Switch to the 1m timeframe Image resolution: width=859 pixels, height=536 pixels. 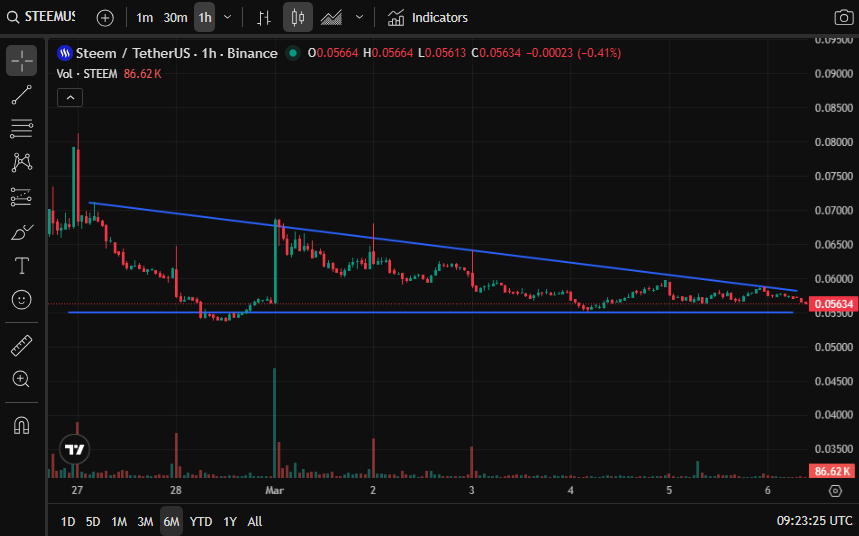(x=145, y=18)
